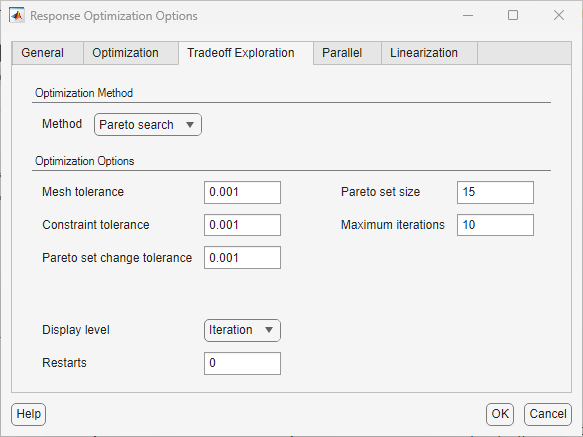Click the Method label text
The width and height of the screenshot is (583, 437).
(x=62, y=124)
